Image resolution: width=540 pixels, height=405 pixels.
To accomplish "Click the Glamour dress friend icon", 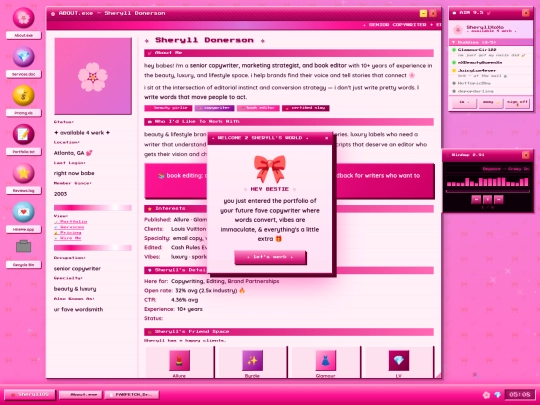I will click(x=325, y=360).
